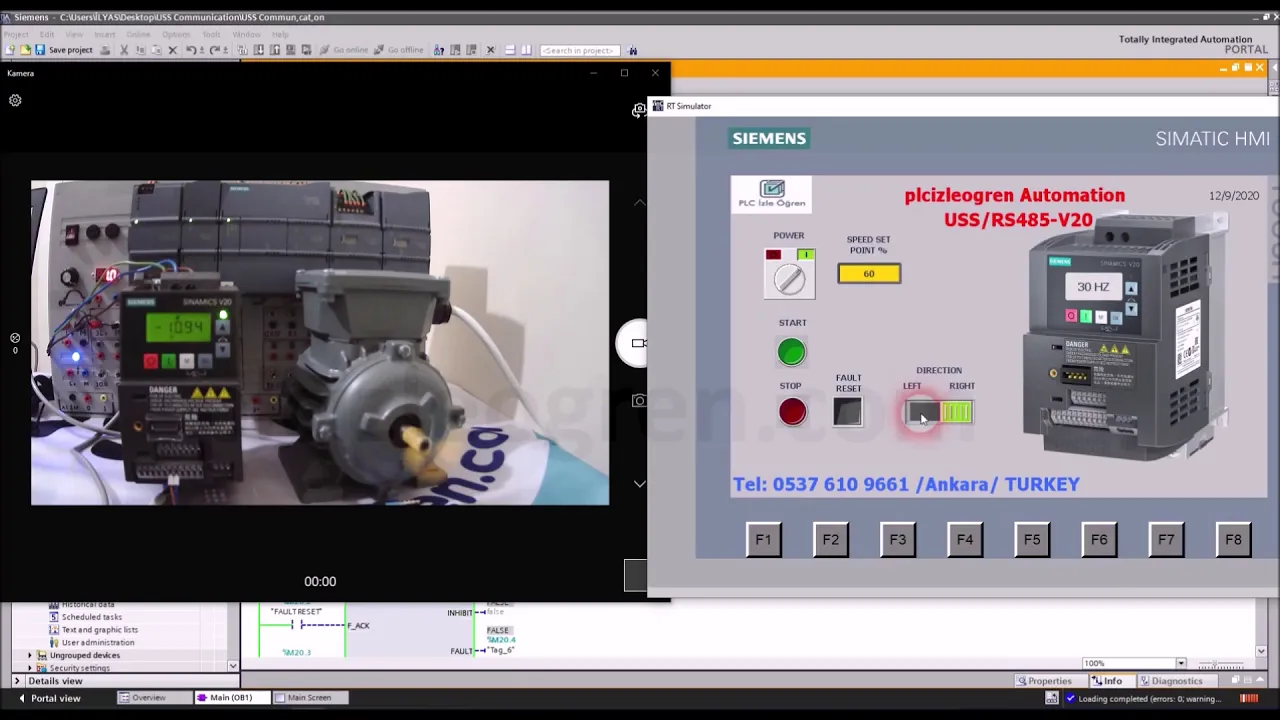Open Kamera settings gear icon
The width and height of the screenshot is (1280, 720).
[15, 100]
